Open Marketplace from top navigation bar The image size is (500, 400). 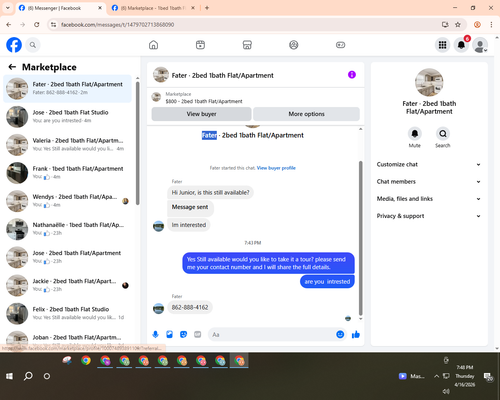click(x=247, y=45)
